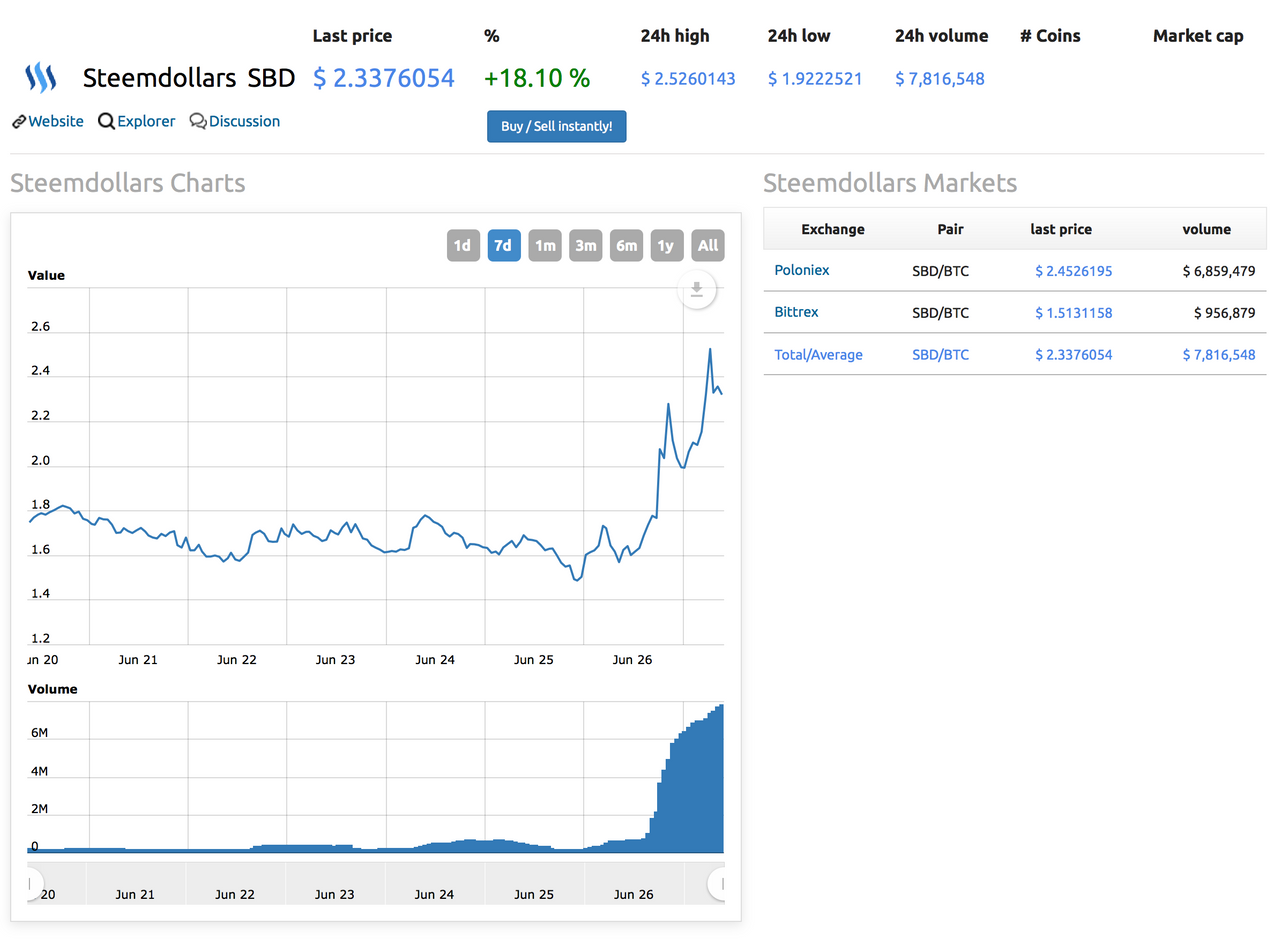Select the 1y chart range

pos(666,246)
